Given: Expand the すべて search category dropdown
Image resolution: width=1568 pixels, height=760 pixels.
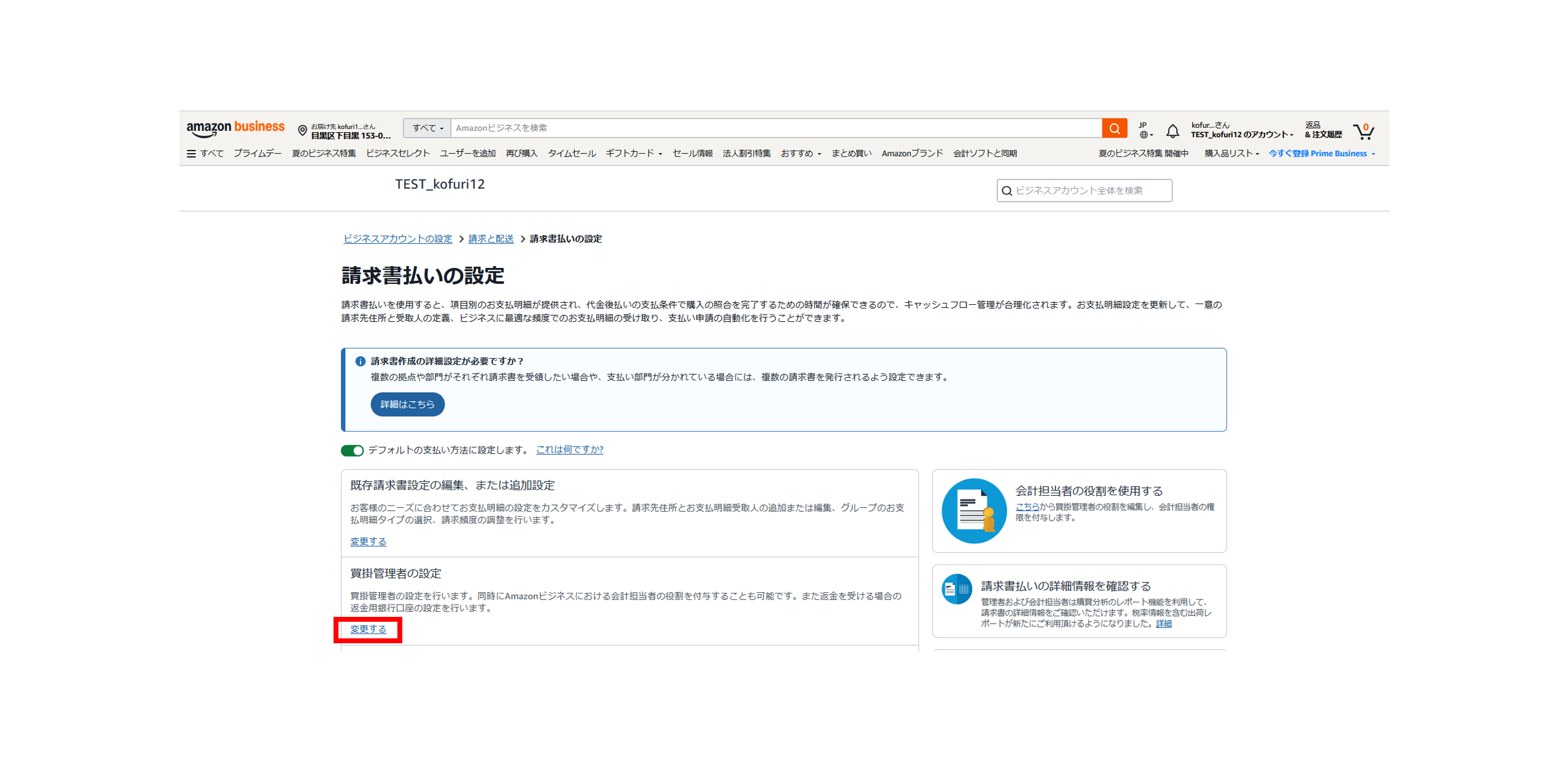Looking at the screenshot, I should (427, 128).
